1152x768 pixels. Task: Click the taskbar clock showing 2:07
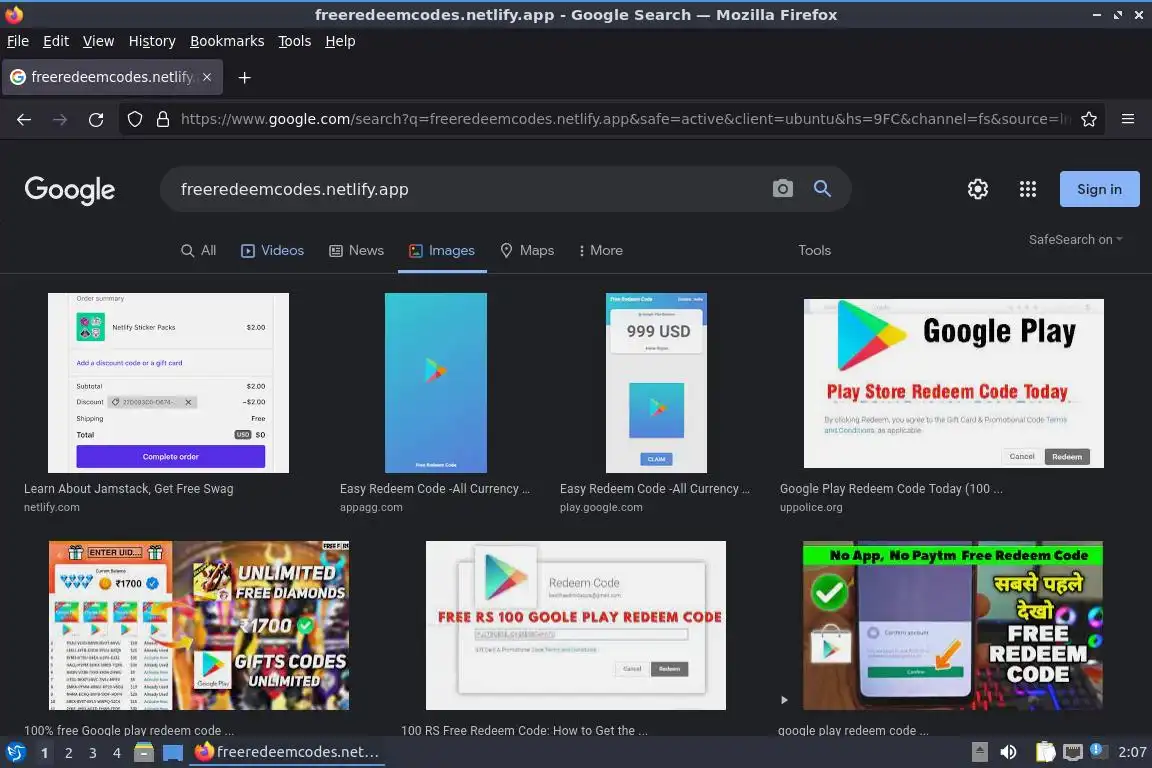click(1132, 752)
